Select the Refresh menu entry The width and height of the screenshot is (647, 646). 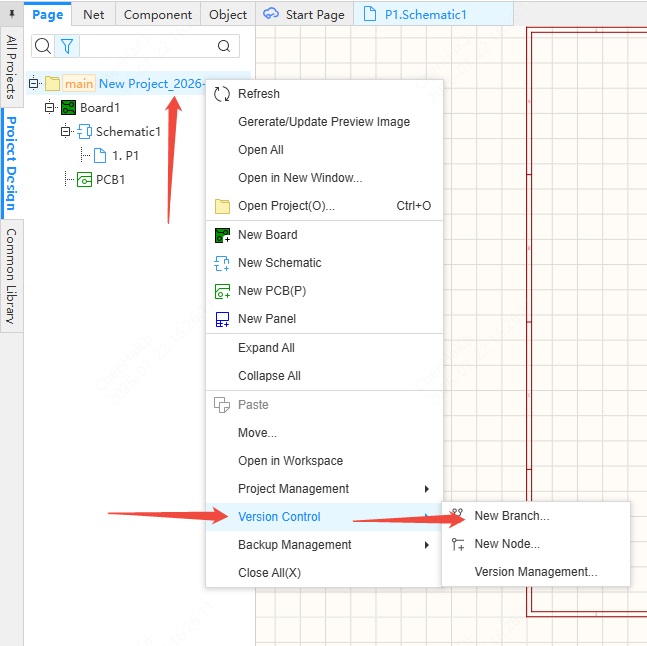324,94
